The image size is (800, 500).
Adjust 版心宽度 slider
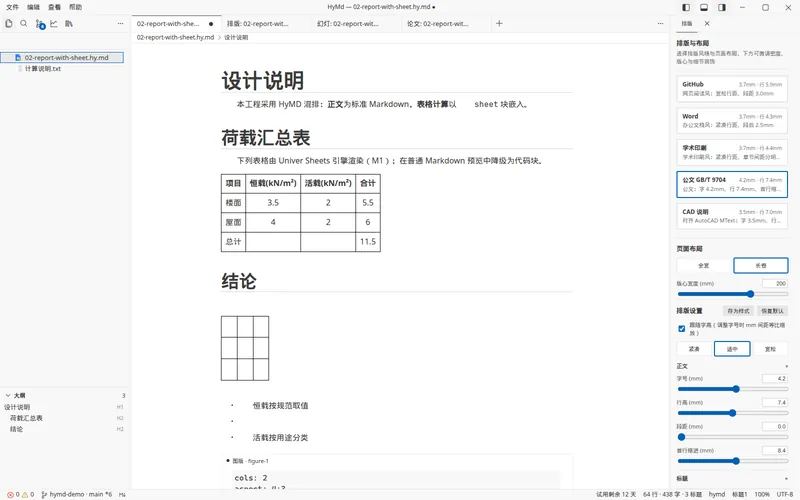point(732,294)
